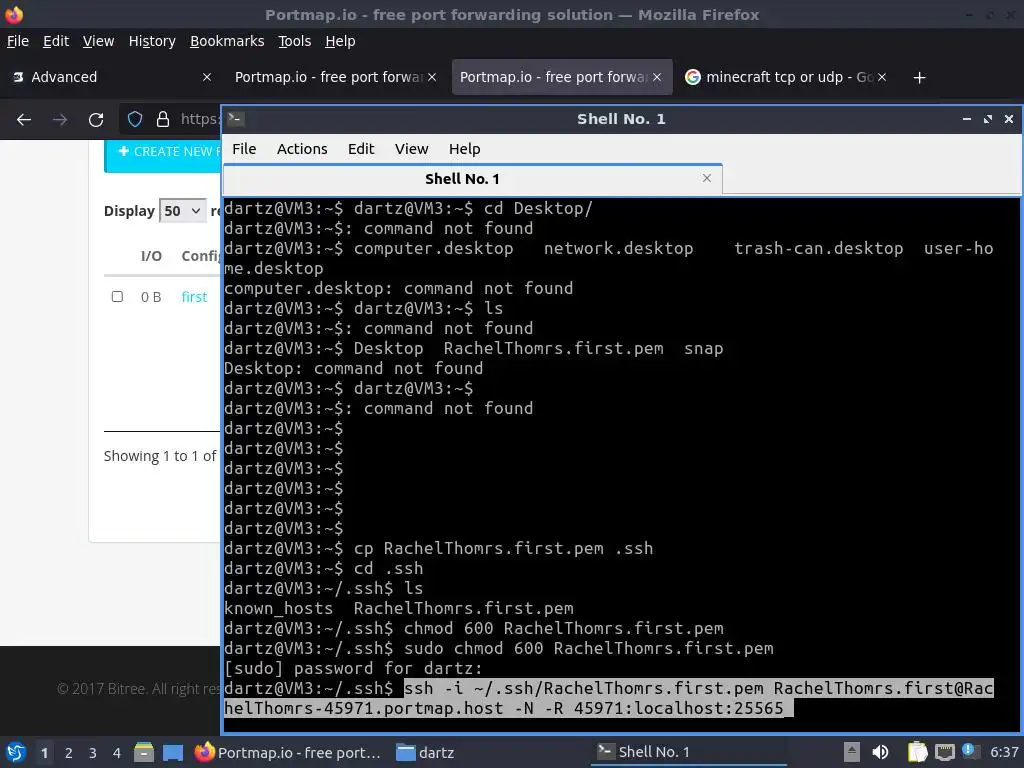Image resolution: width=1024 pixels, height=768 pixels.
Task: Open the update notification tray icon
Action: (968, 751)
